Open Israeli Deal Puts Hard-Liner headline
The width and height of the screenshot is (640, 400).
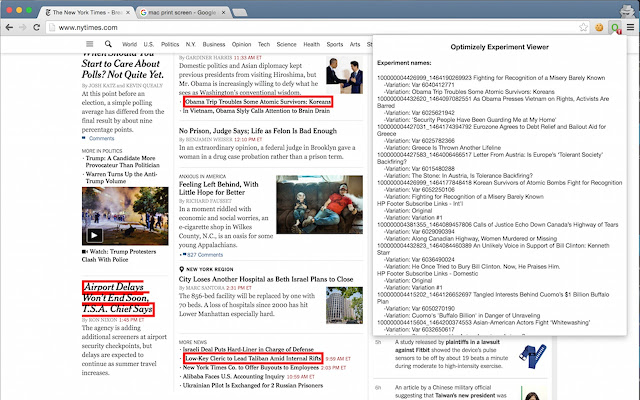pyautogui.click(x=248, y=349)
